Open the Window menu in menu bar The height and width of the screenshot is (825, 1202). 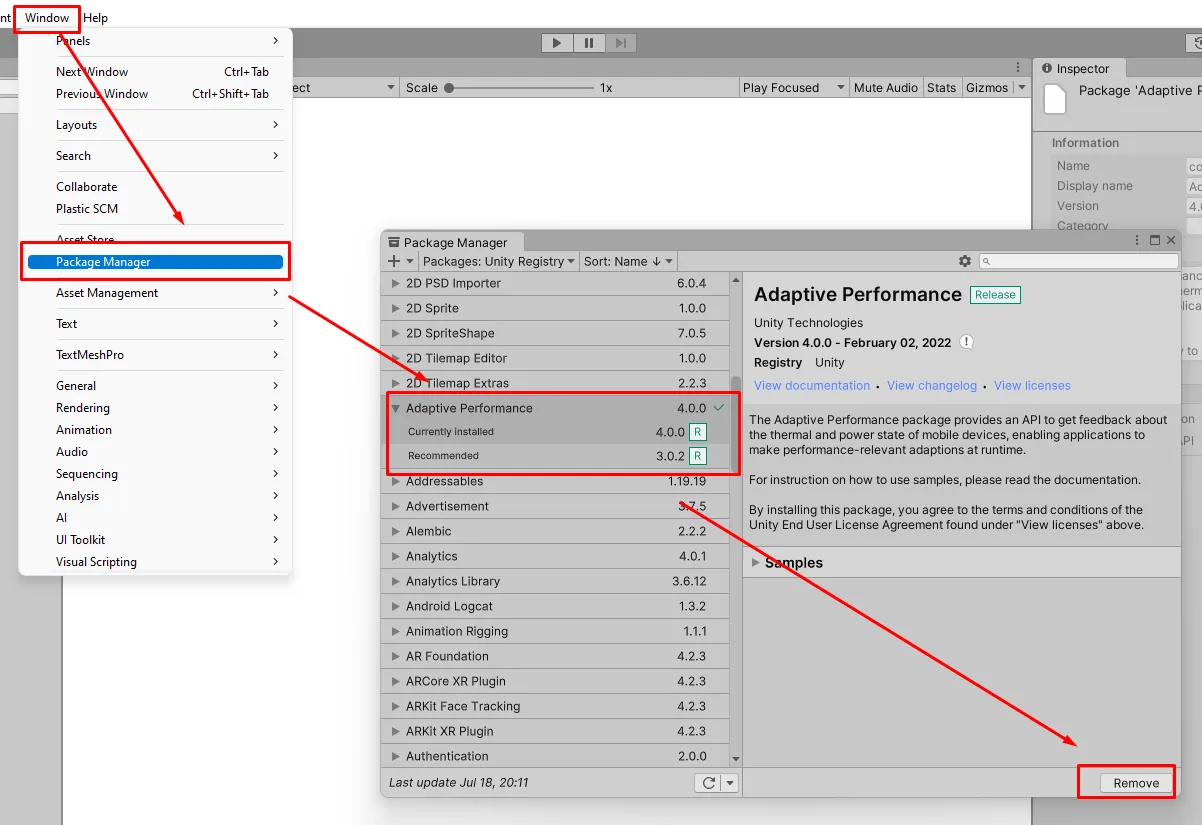(47, 18)
